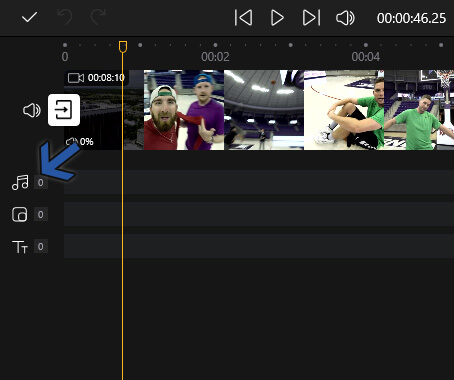Confirm edits with the checkmark icon

[x=29, y=17]
